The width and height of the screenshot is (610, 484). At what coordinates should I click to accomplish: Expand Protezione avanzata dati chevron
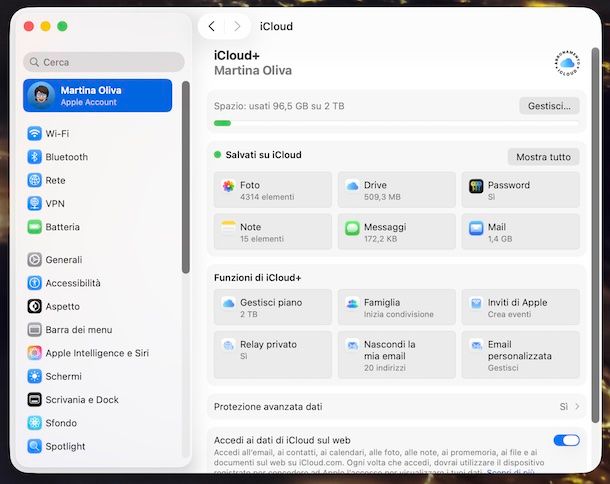click(577, 406)
